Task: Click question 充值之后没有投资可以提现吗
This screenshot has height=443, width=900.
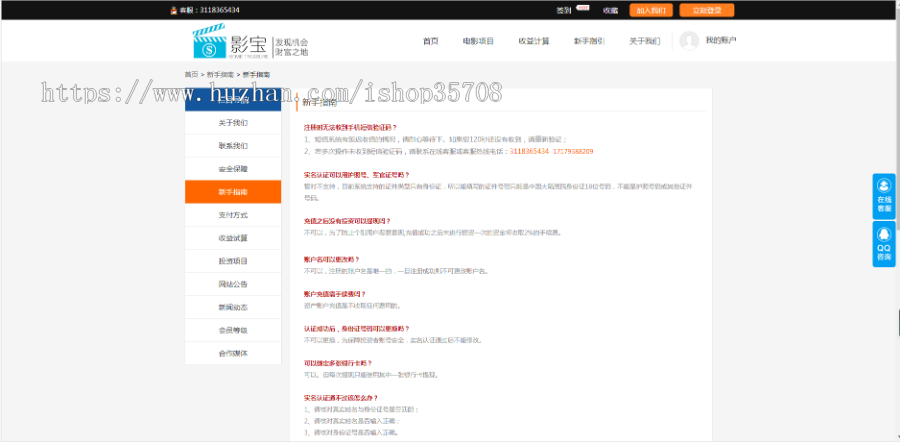Action: pos(347,221)
